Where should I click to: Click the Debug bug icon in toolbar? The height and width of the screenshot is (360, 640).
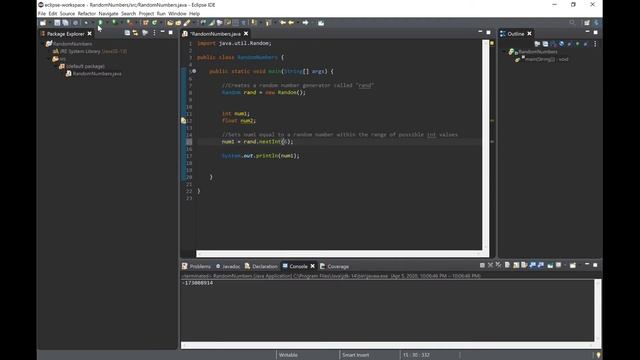(86, 23)
